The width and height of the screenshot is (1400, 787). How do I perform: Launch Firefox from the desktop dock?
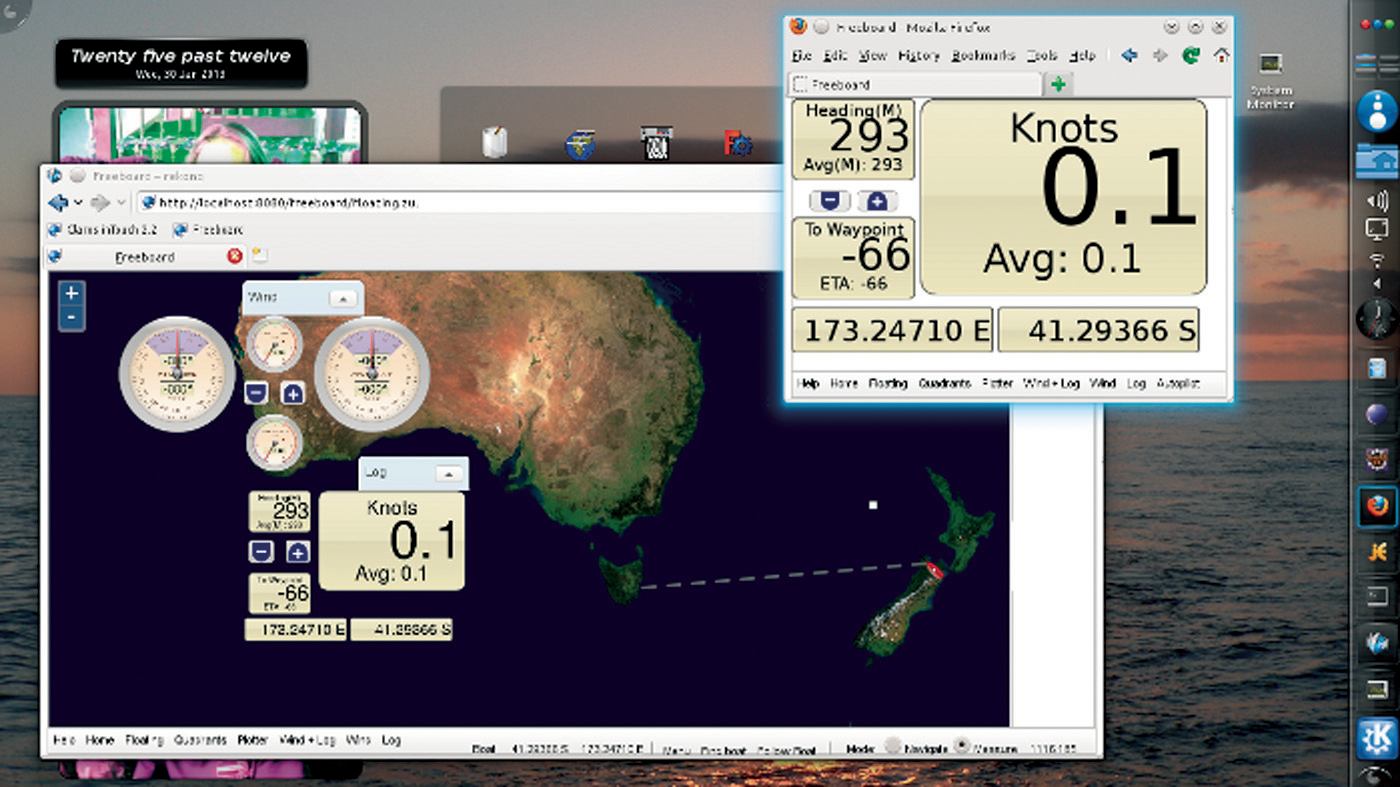coord(1377,507)
